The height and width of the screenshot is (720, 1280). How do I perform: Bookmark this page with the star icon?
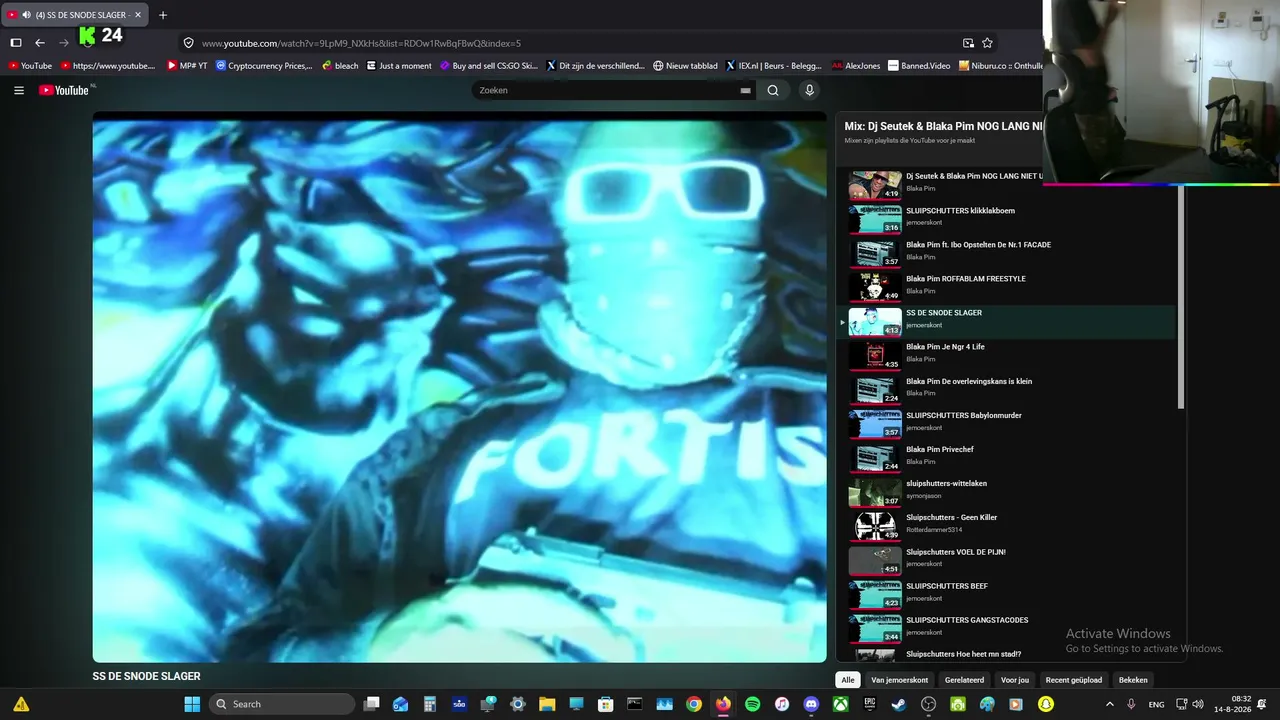(x=987, y=43)
